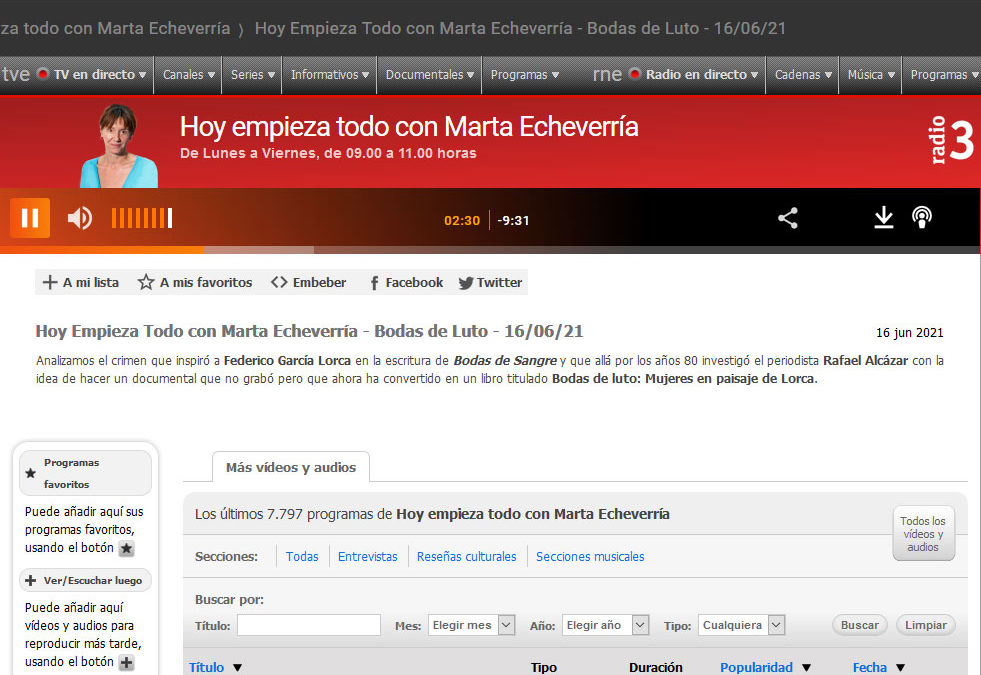This screenshot has width=981, height=675.
Task: Filter sections by Entrevistas
Action: tap(368, 557)
